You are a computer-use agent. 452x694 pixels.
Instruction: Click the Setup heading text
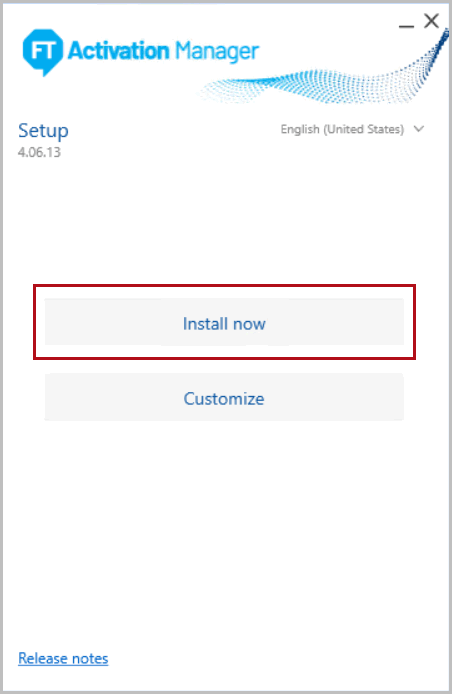coord(43,131)
